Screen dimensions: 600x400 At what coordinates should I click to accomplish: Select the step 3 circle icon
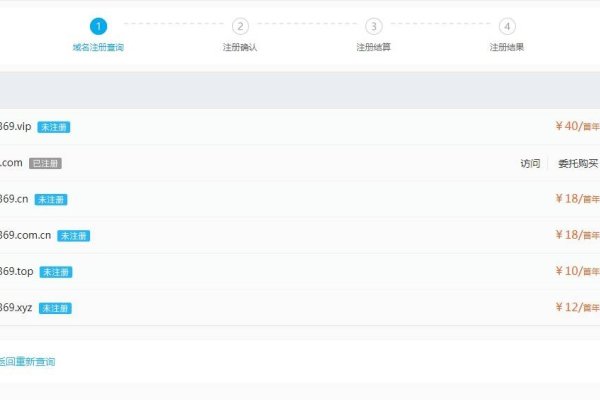click(x=373, y=26)
